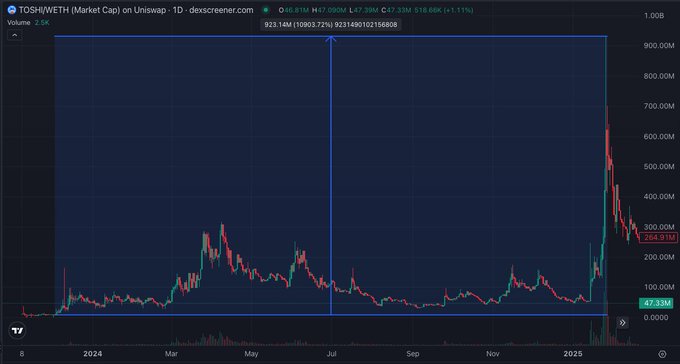Click the 2025 time axis label
Image resolution: width=680 pixels, height=364 pixels.
click(573, 354)
